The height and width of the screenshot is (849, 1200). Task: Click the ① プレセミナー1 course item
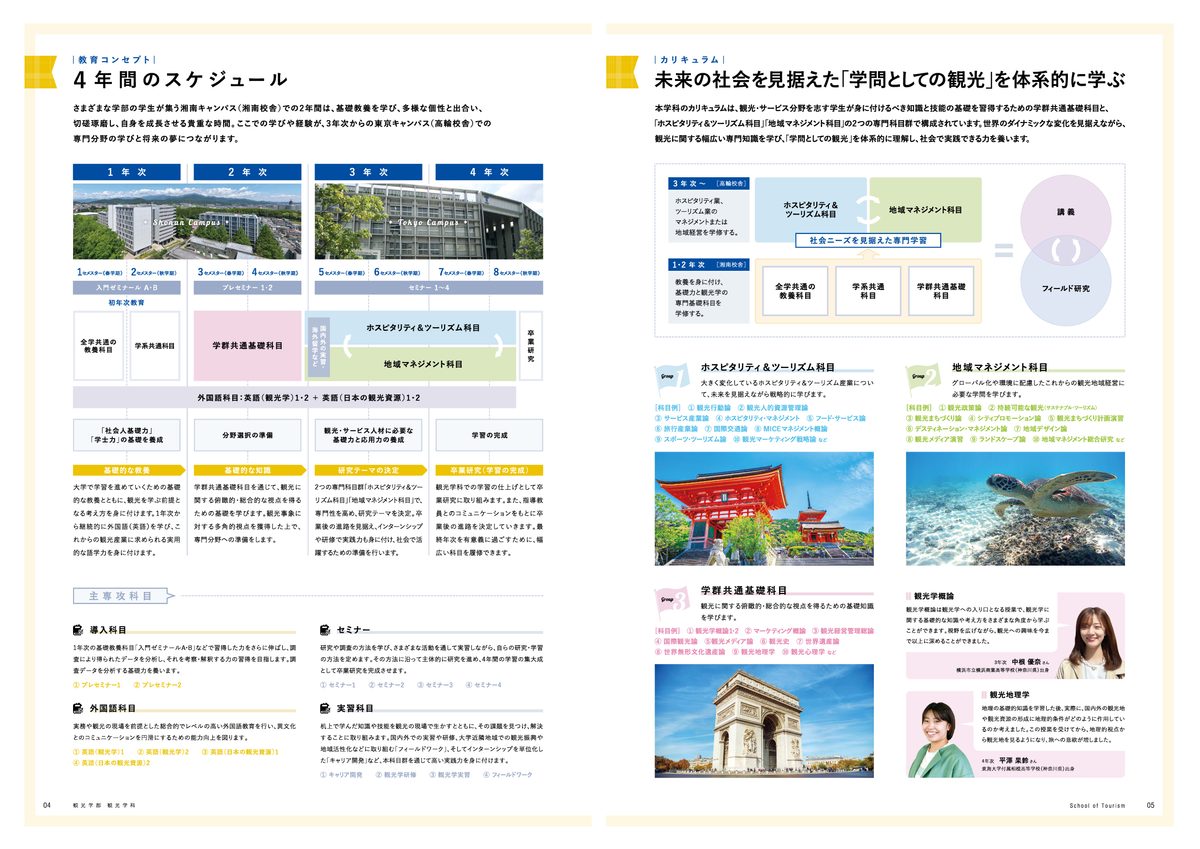[97, 684]
